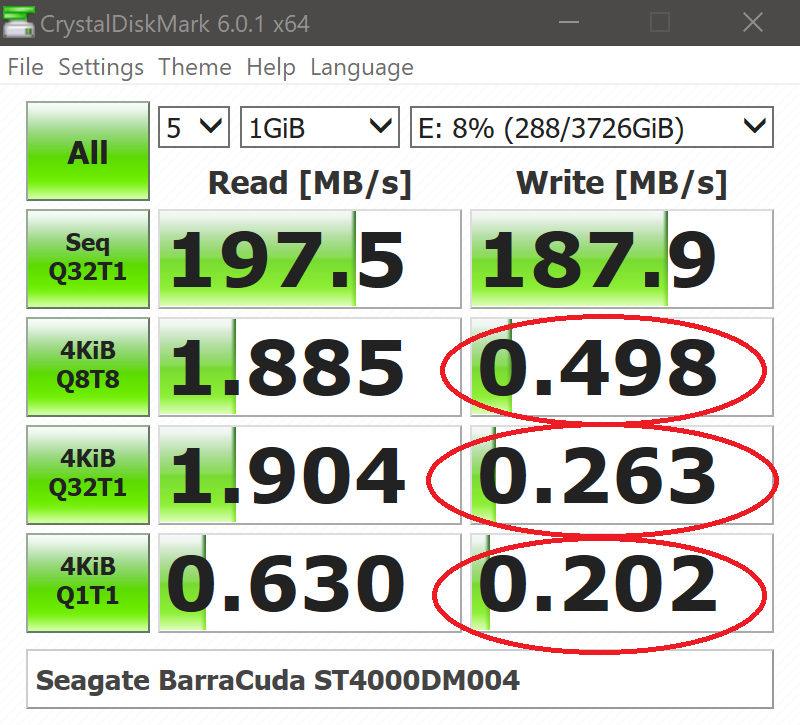Open the test count dropdown showing 5

[x=194, y=128]
